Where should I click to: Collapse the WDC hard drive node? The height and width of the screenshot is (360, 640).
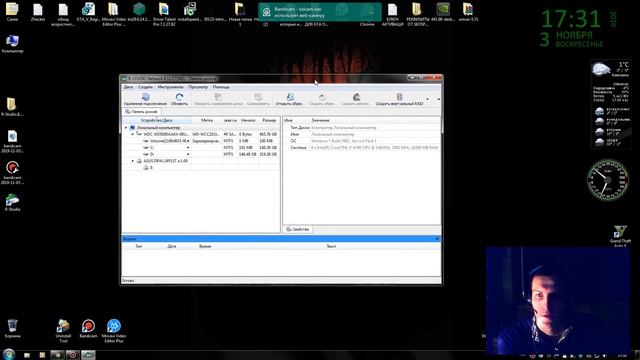point(133,134)
